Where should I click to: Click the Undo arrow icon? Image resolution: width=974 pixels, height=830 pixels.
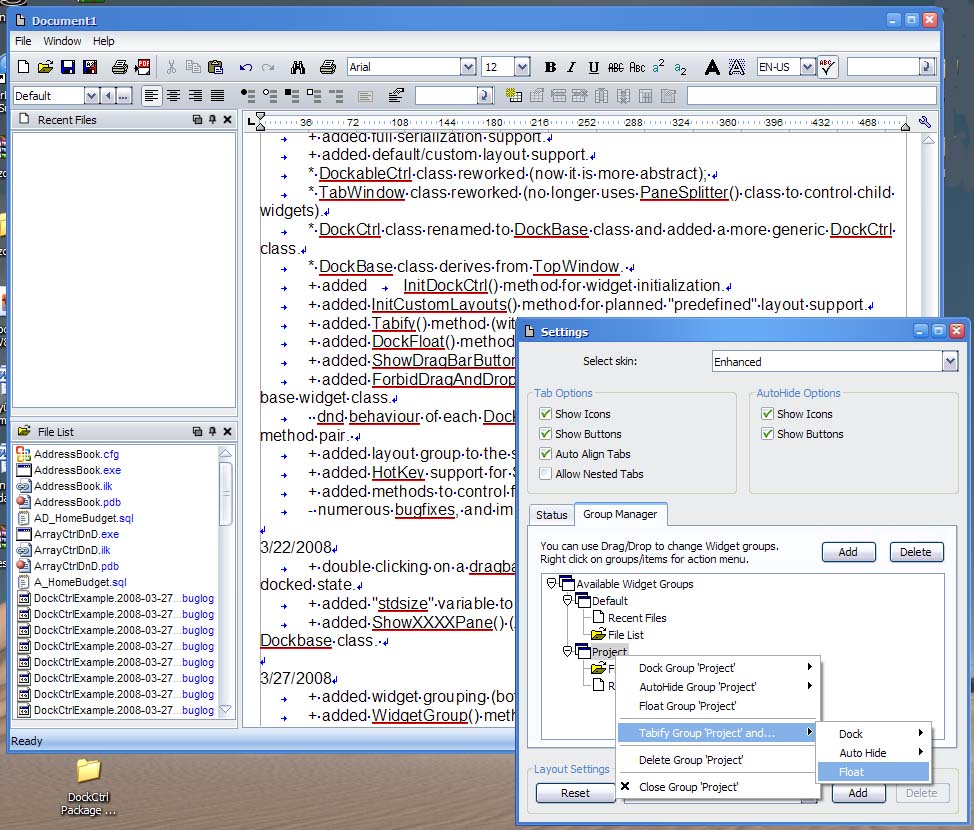pos(245,67)
